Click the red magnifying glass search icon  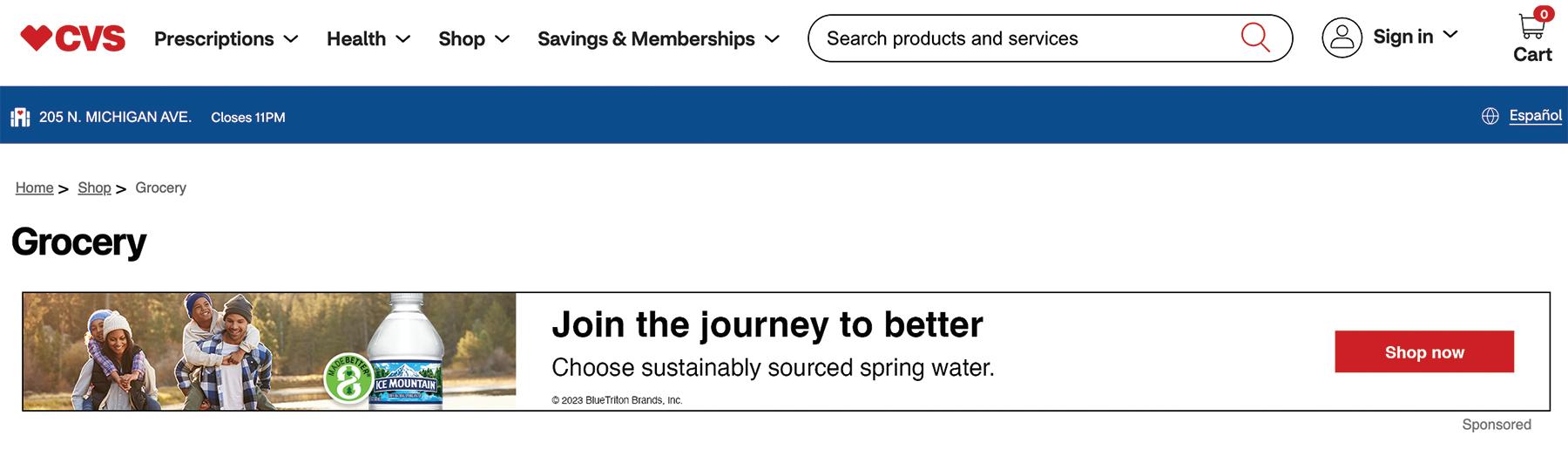pyautogui.click(x=1254, y=37)
